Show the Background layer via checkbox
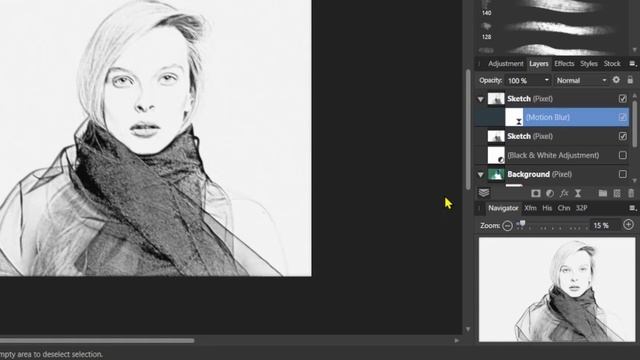 [622, 174]
